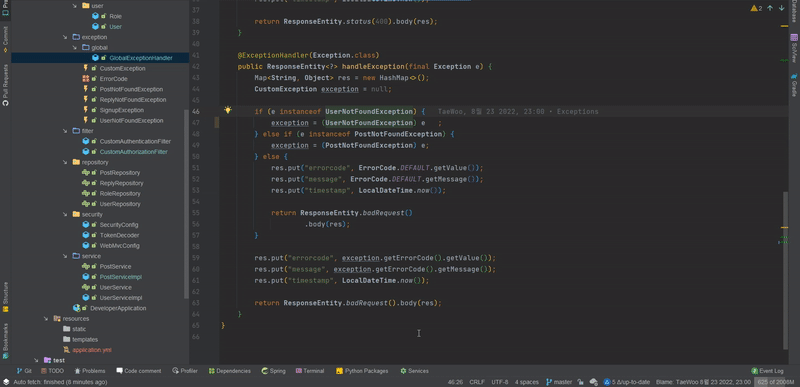Open the TODO tool window
The image size is (800, 387).
(53, 371)
